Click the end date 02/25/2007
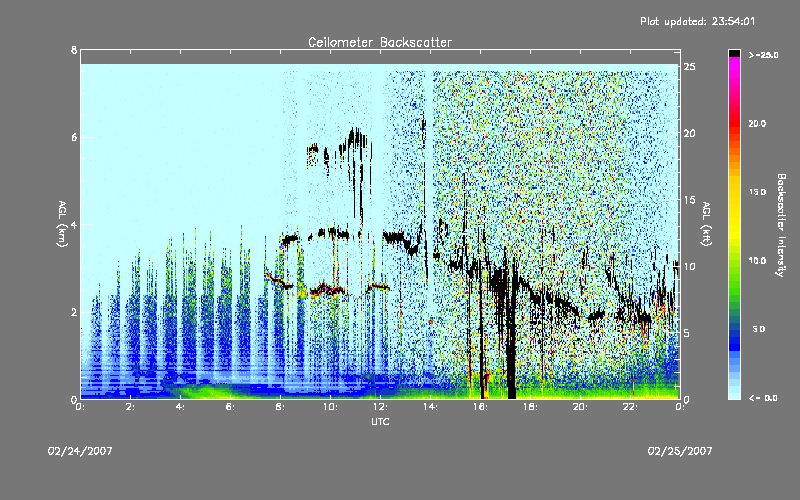This screenshot has height=500, width=800. [x=680, y=451]
